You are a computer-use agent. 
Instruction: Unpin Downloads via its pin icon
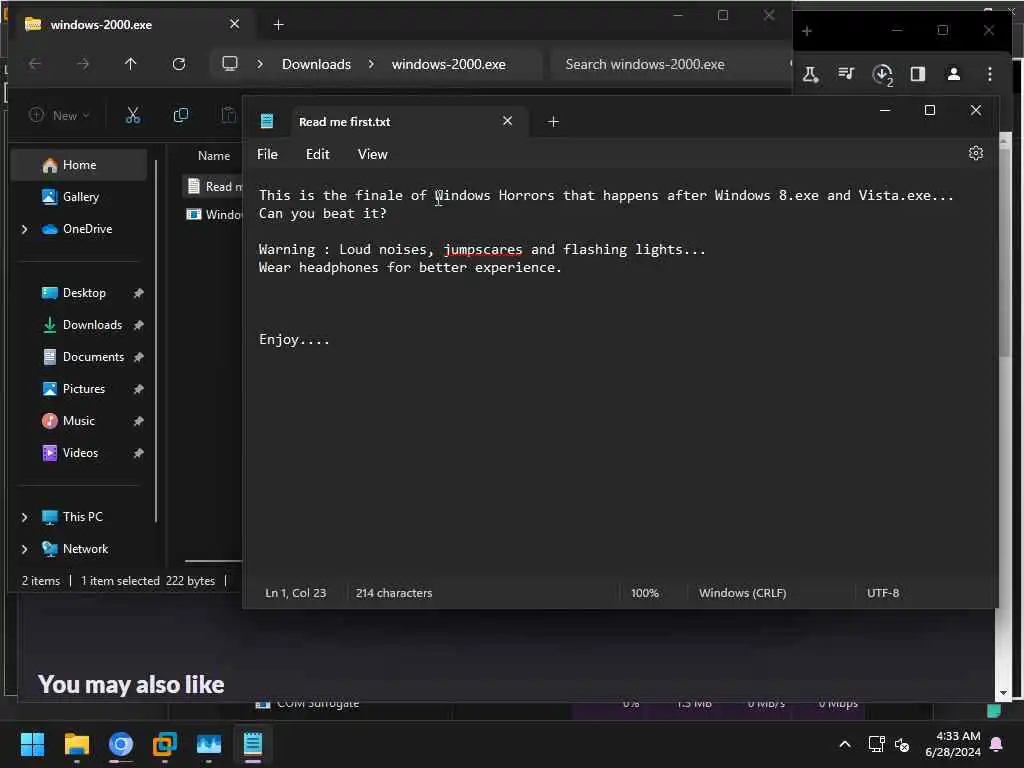tap(138, 325)
